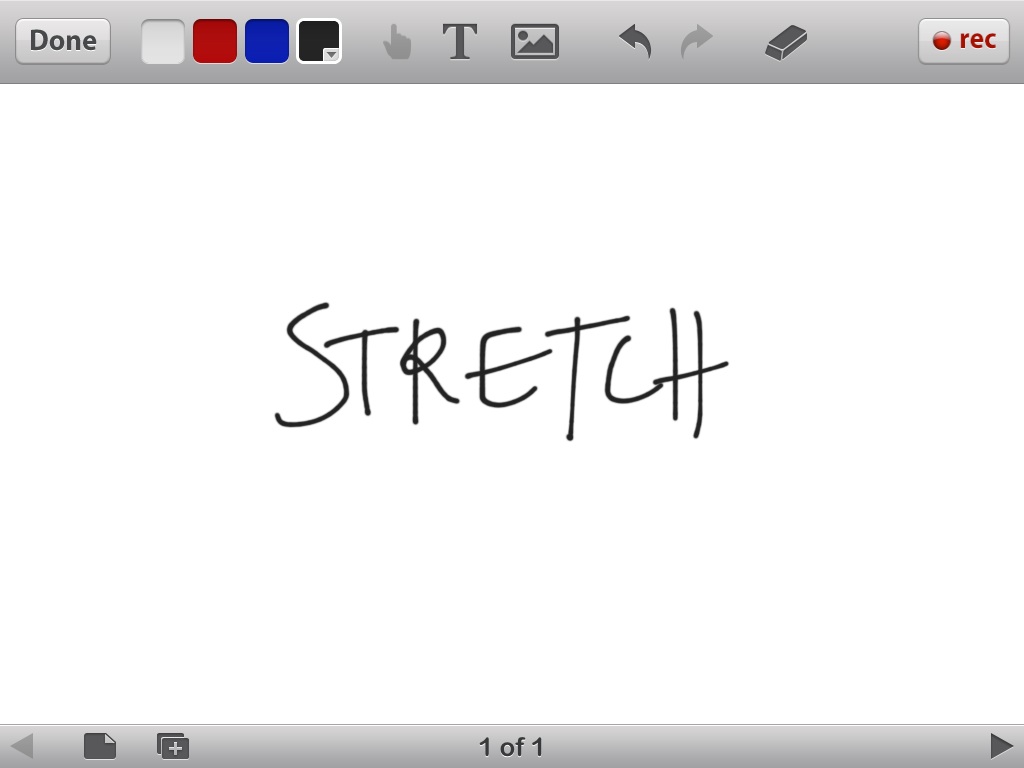Viewport: 1024px width, 768px height.
Task: Add a new page with the plus icon
Action: point(173,746)
